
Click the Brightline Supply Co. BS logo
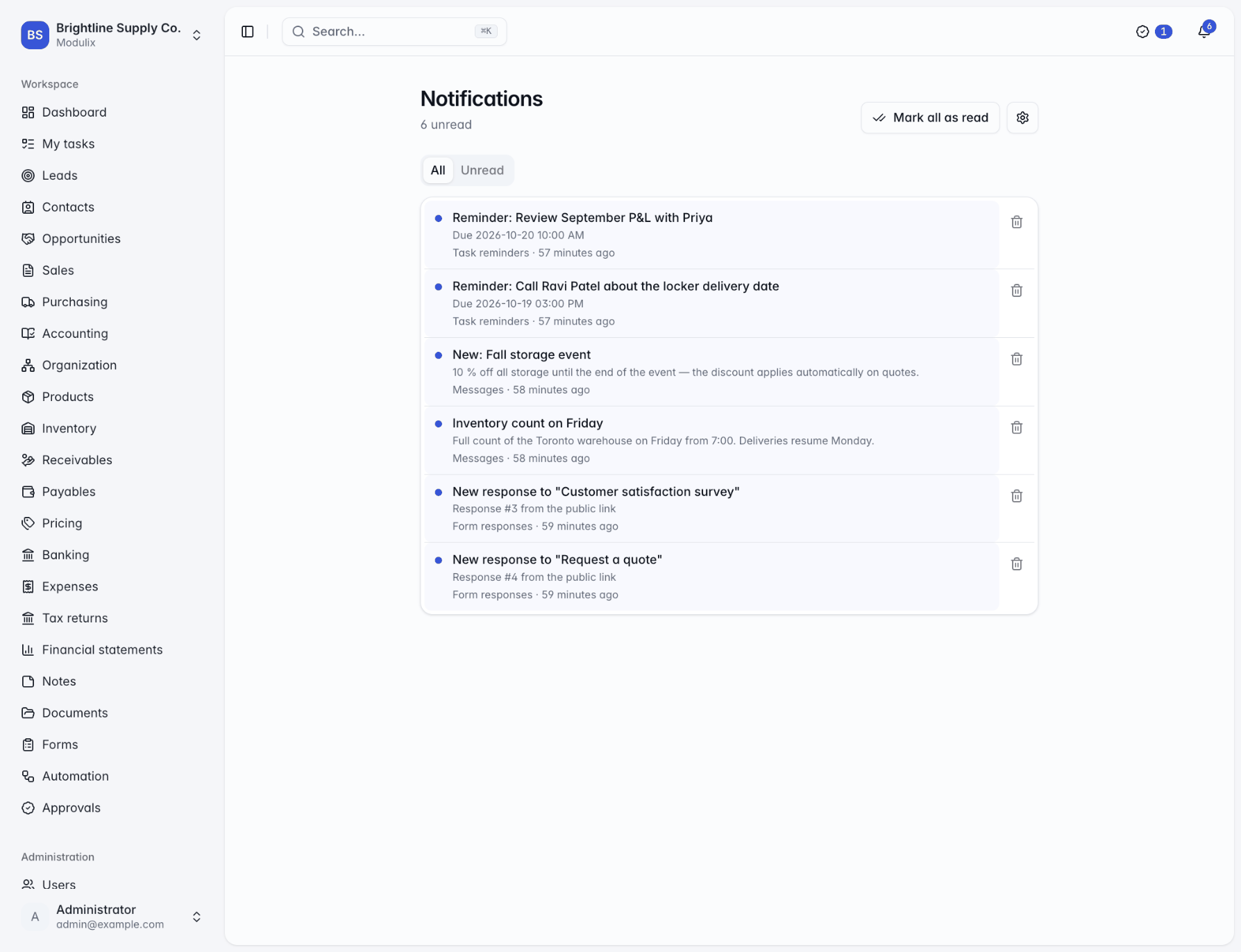tap(35, 35)
